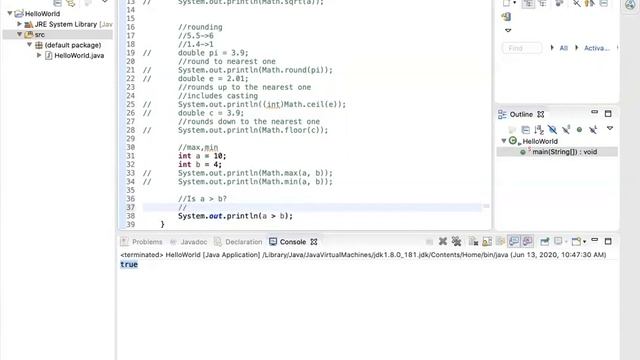640x360 pixels.
Task: Toggle show console when standard output changes
Action: pyautogui.click(x=514, y=242)
